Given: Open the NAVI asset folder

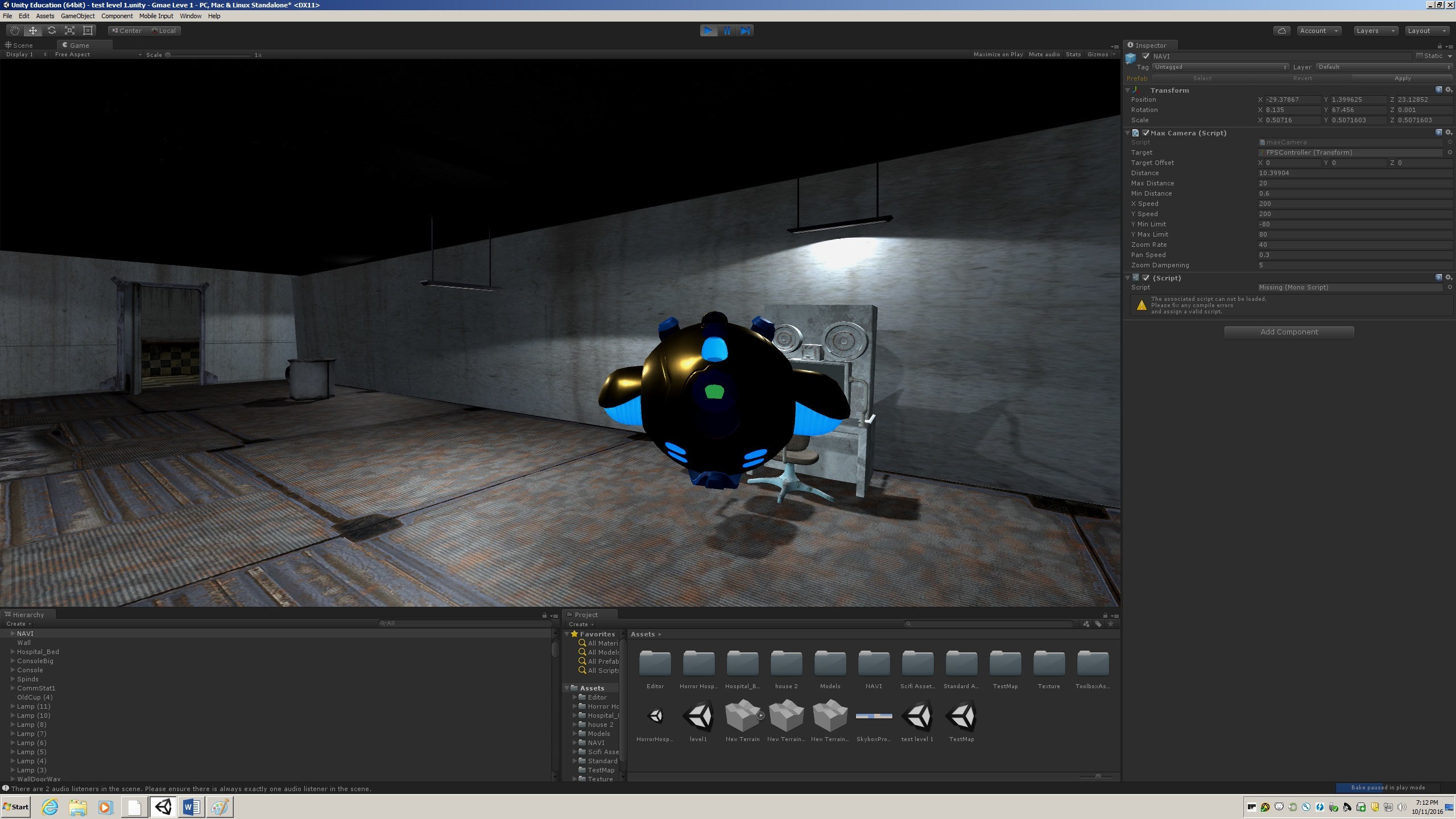Looking at the screenshot, I should pyautogui.click(x=874, y=669).
